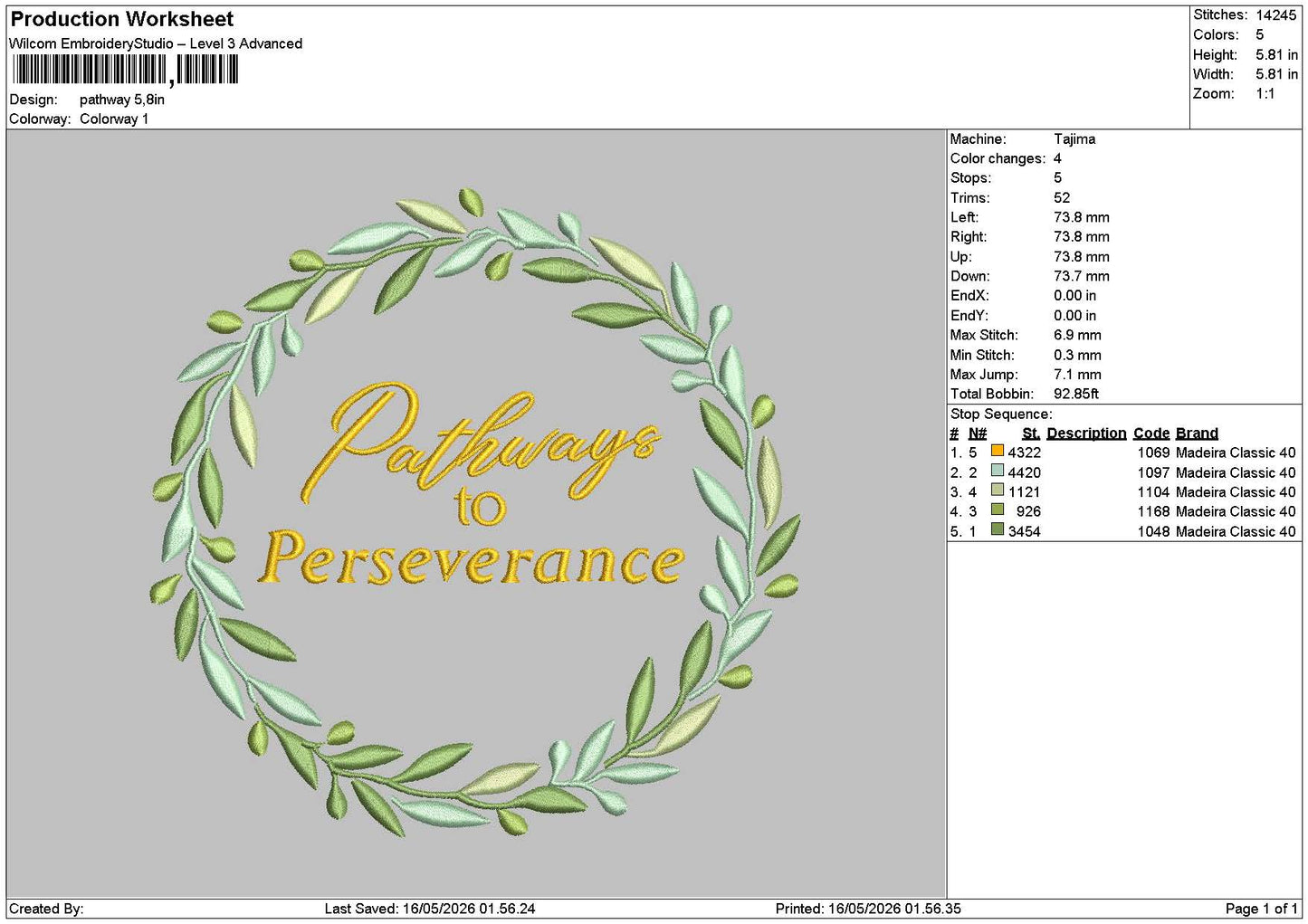Click 'Page 1 of 1' in footer

pyautogui.click(x=1261, y=909)
